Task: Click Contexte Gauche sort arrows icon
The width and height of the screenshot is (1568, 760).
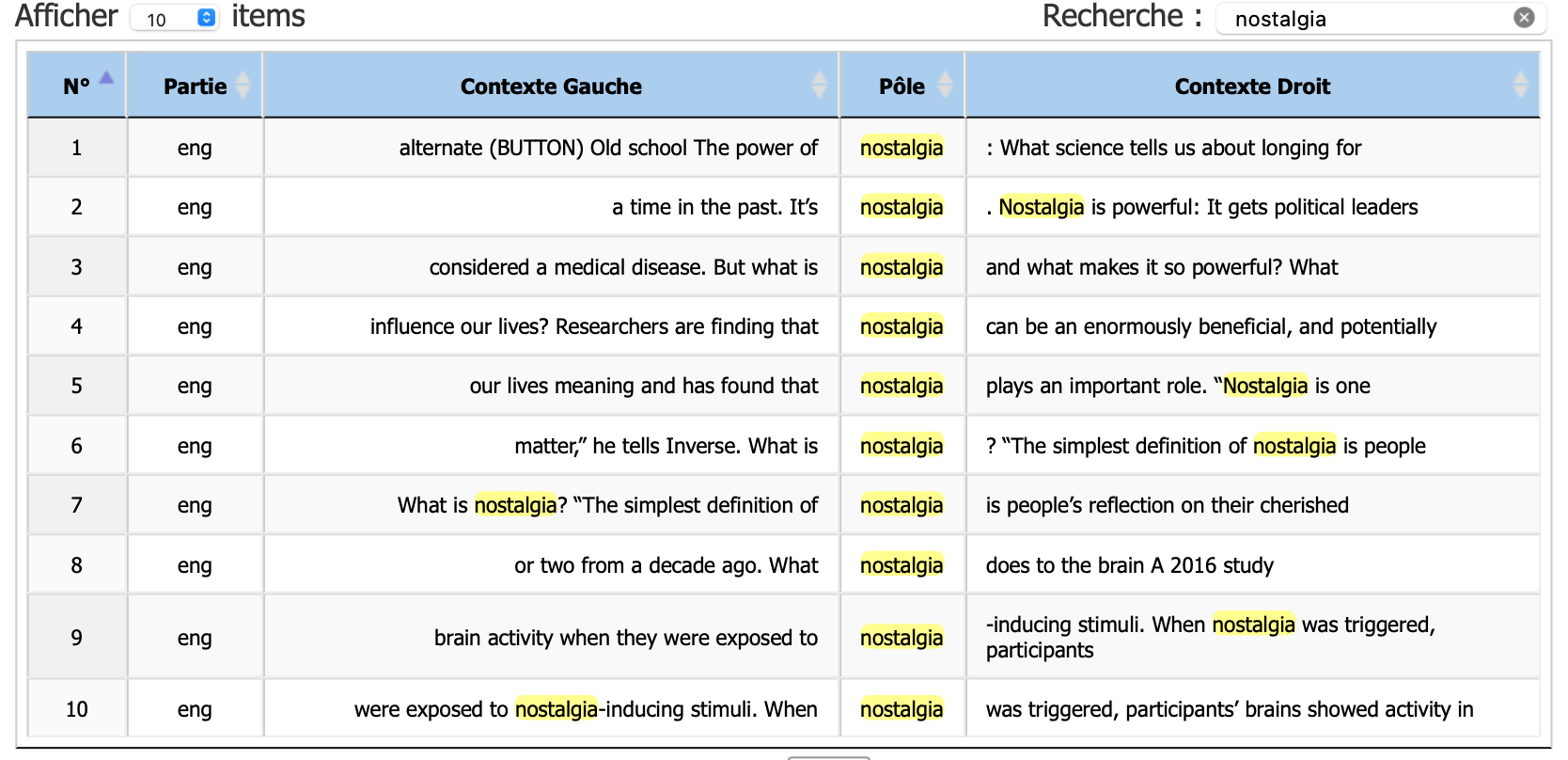Action: tap(819, 86)
